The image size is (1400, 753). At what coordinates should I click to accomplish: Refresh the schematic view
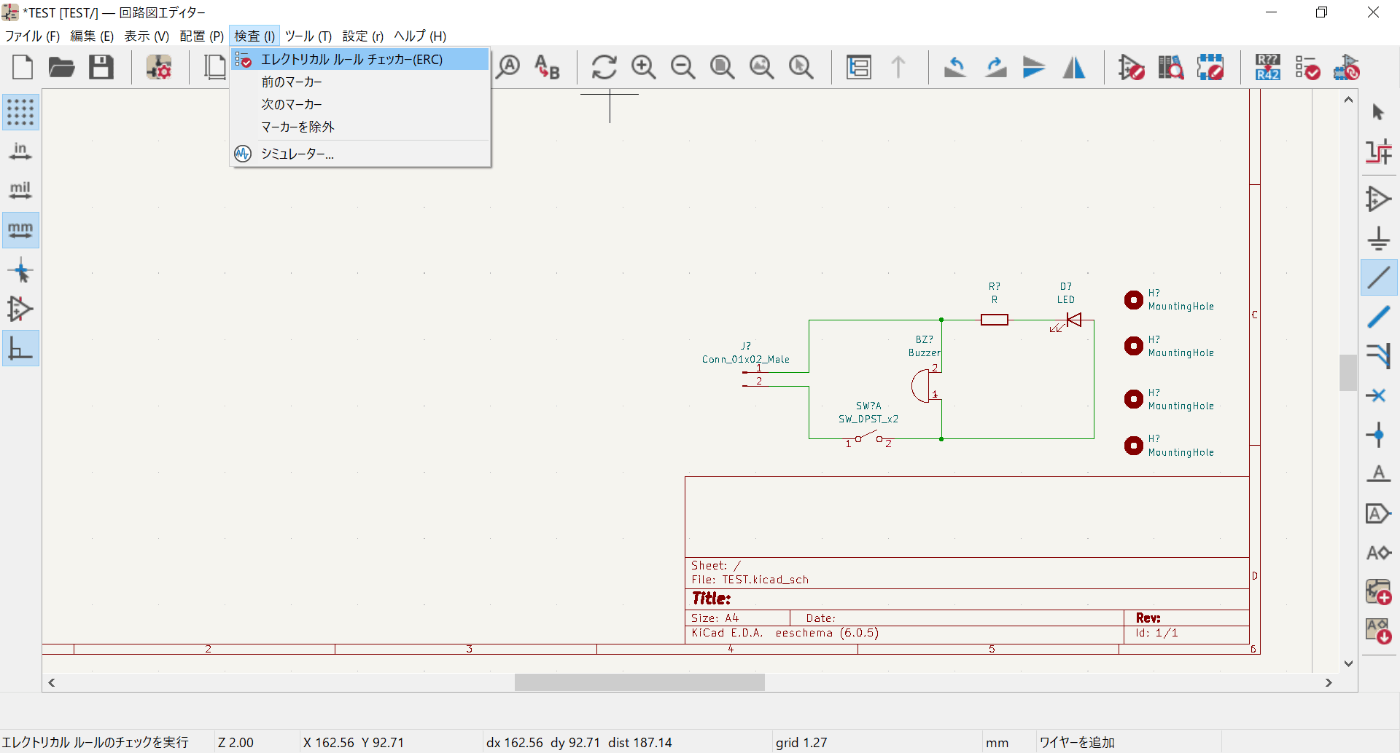click(604, 67)
